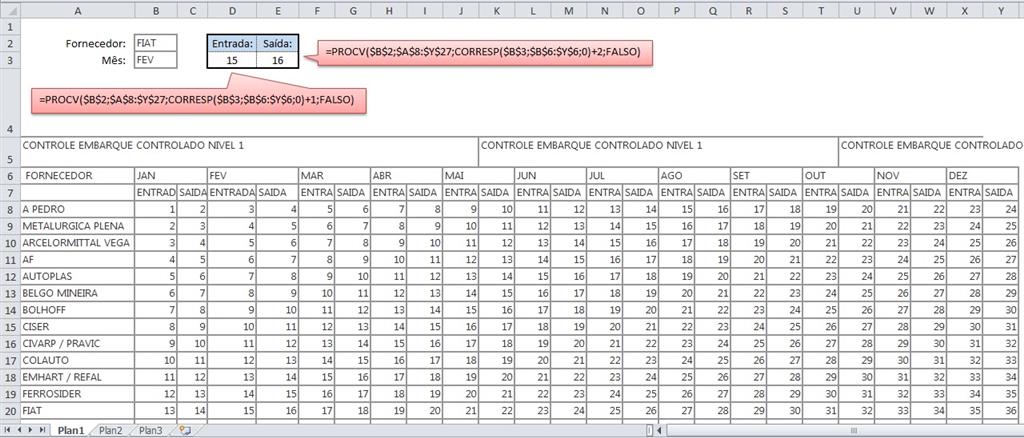Click the ENTRADA subheader under FEV

click(x=232, y=193)
